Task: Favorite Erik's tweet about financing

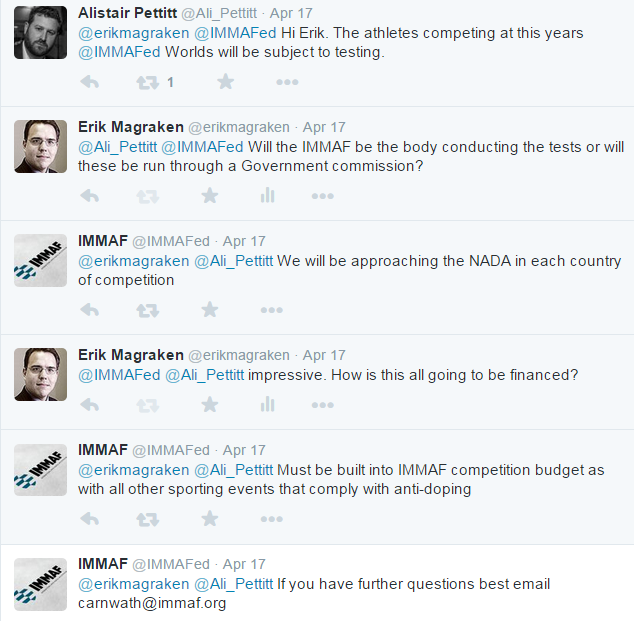Action: click(x=210, y=405)
